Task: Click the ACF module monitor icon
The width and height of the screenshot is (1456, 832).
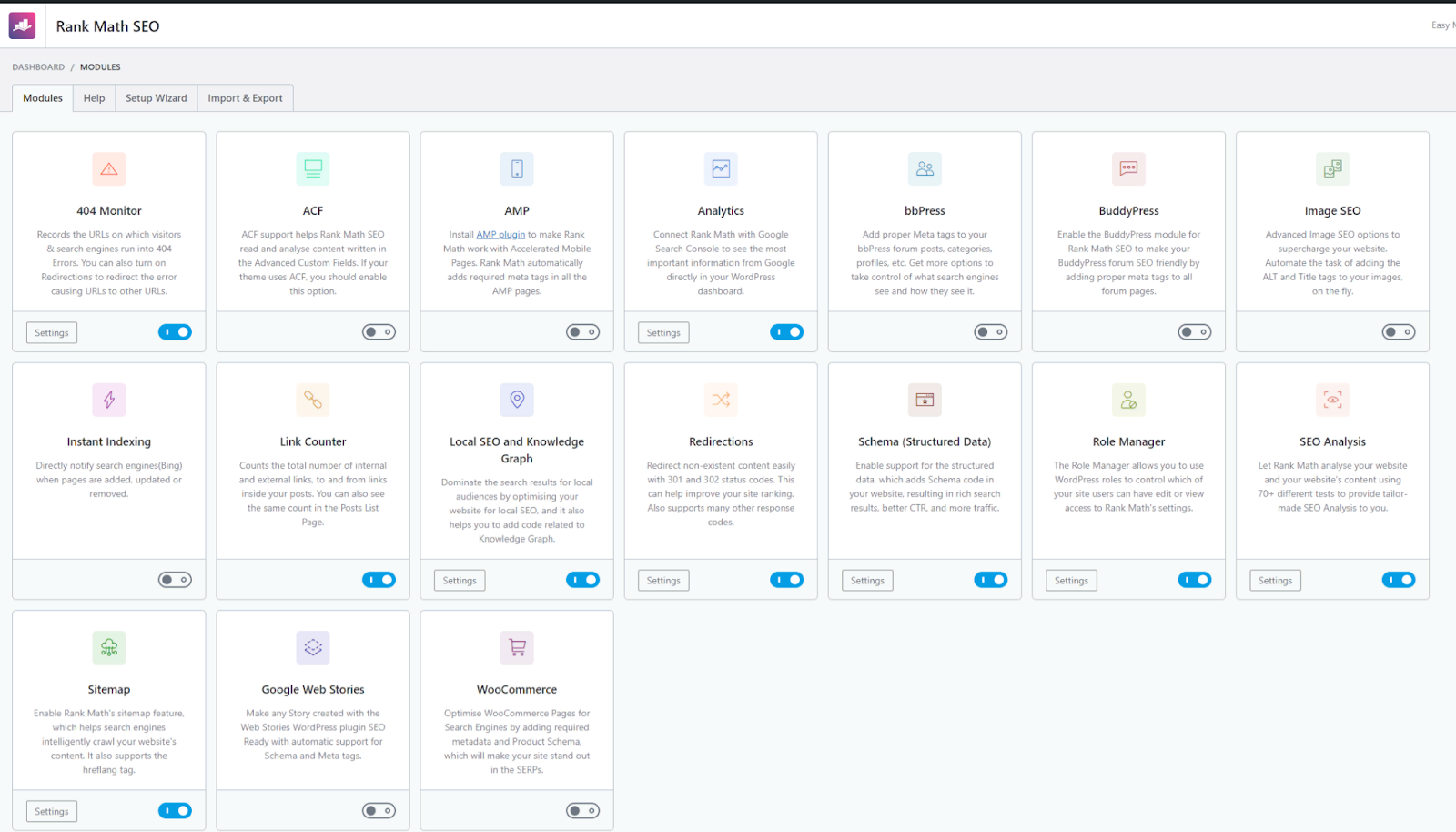Action: (x=313, y=168)
